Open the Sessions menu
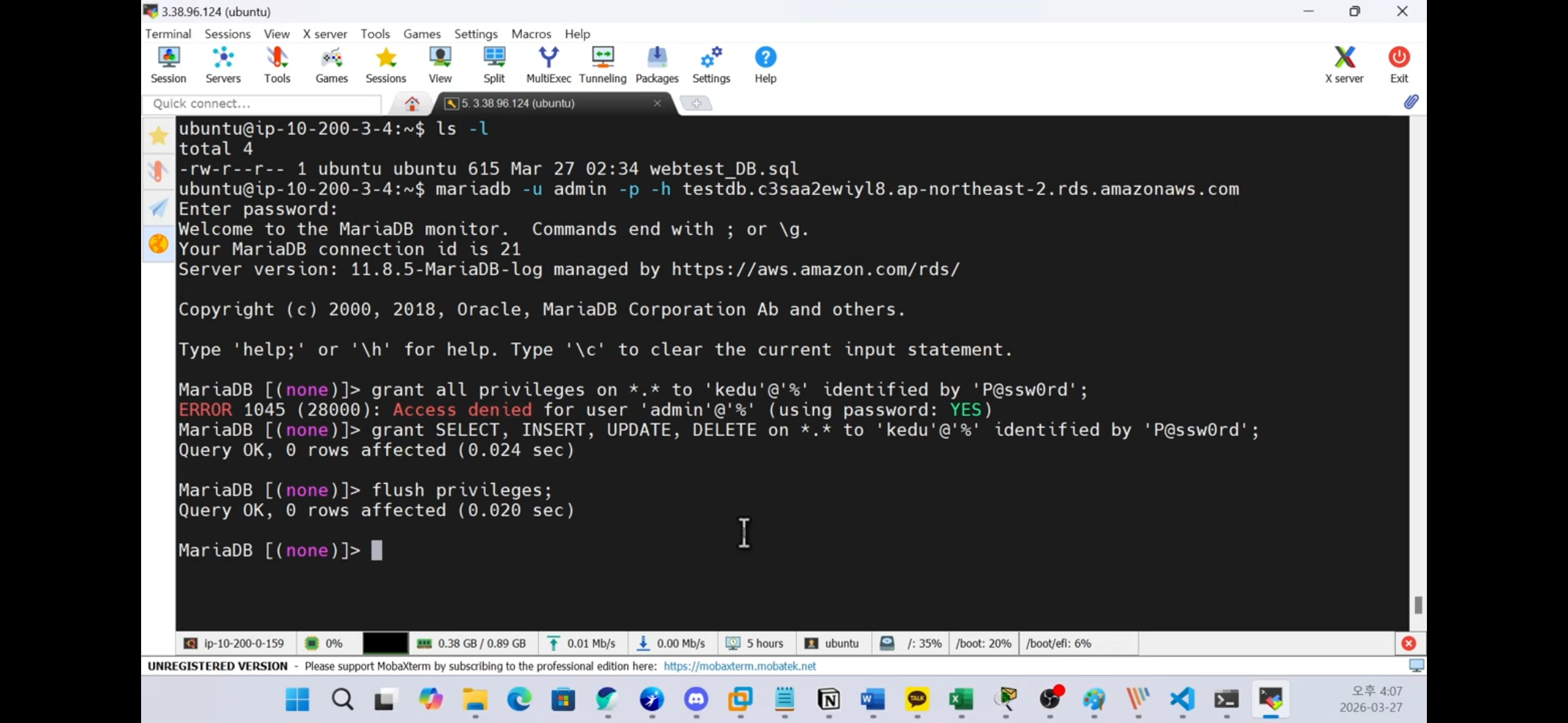1568x723 pixels. click(227, 34)
